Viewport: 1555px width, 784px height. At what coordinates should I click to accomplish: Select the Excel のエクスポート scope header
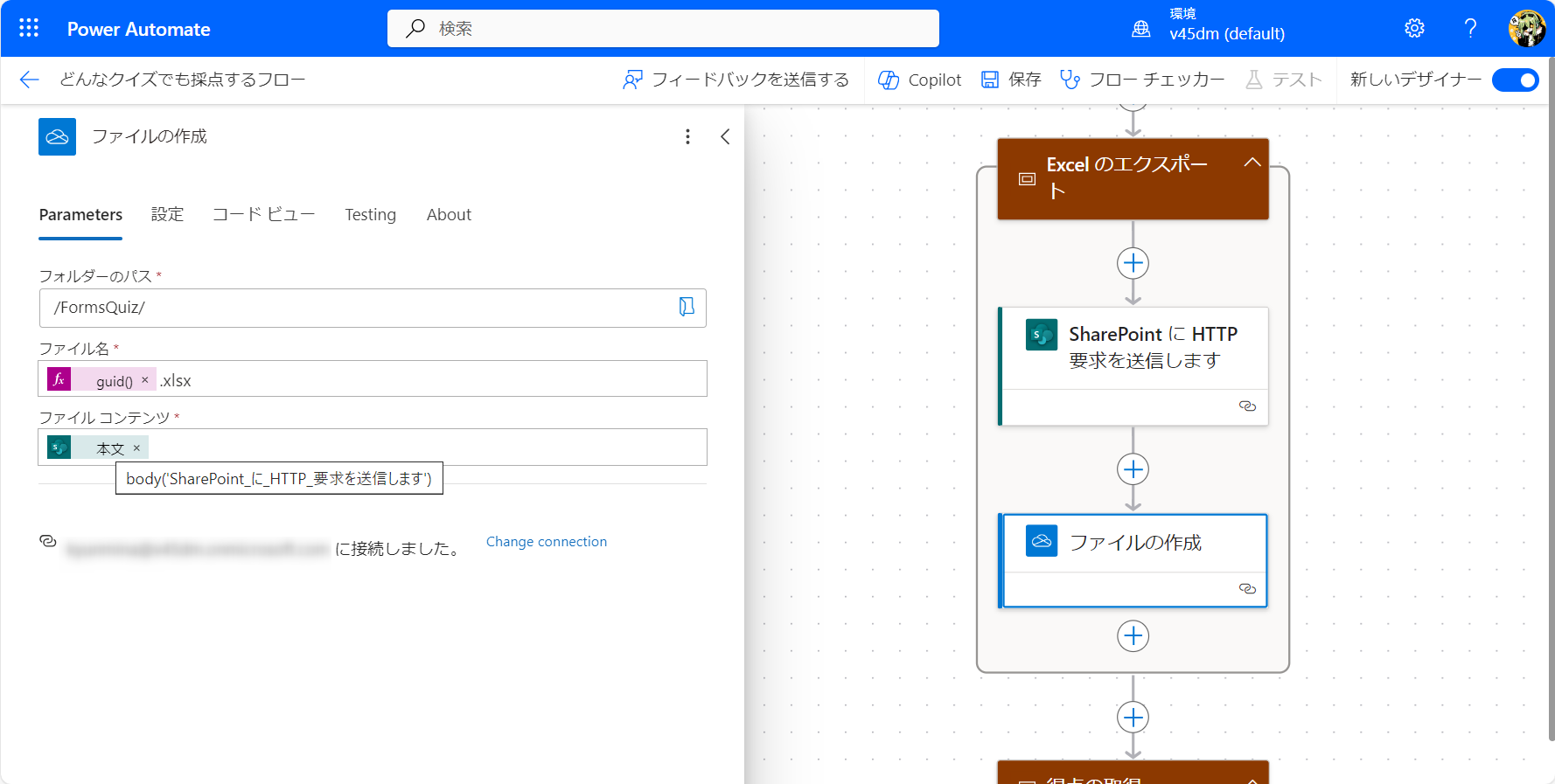1133,178
